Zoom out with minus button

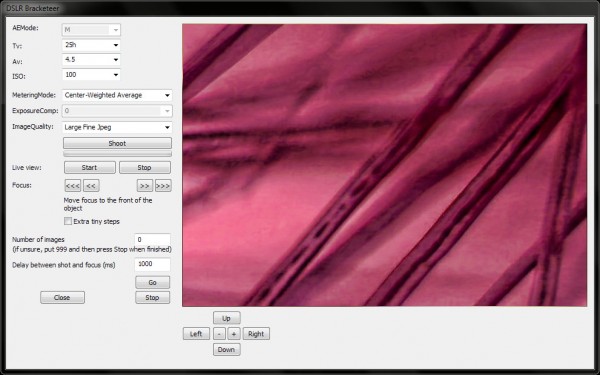click(x=219, y=334)
